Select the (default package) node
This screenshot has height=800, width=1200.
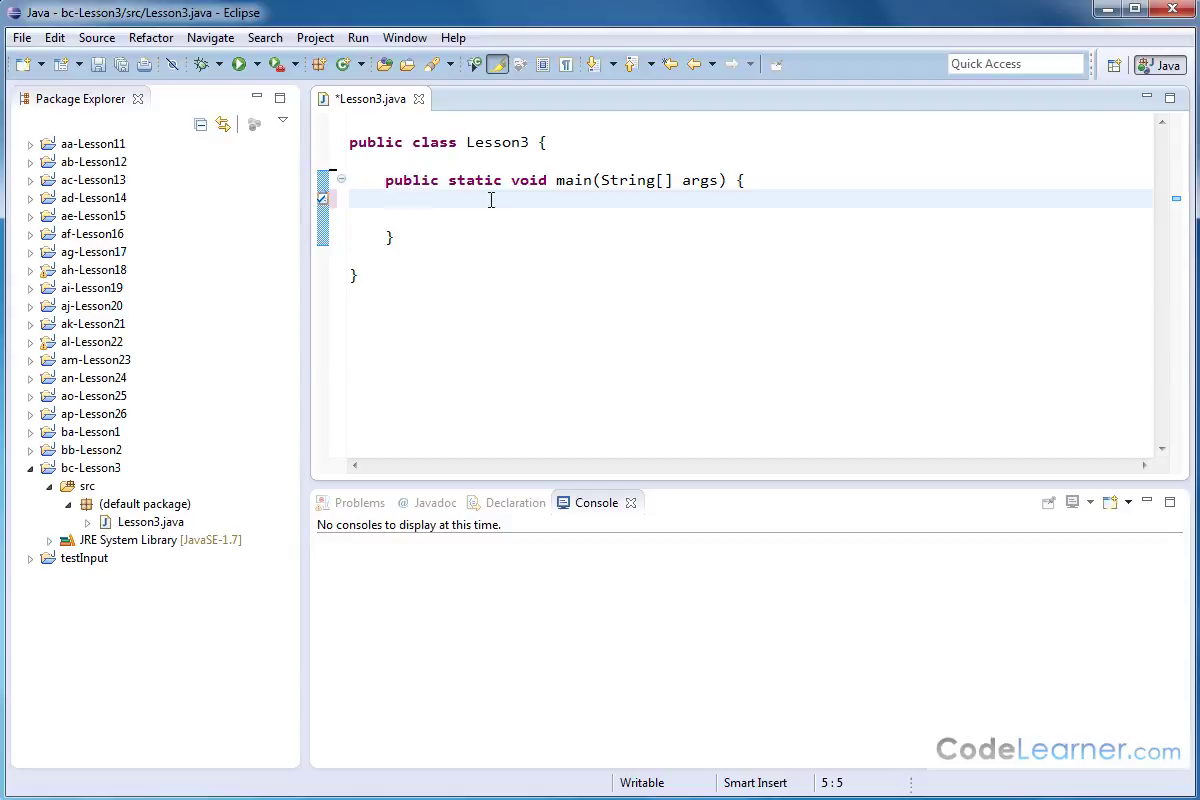[144, 504]
